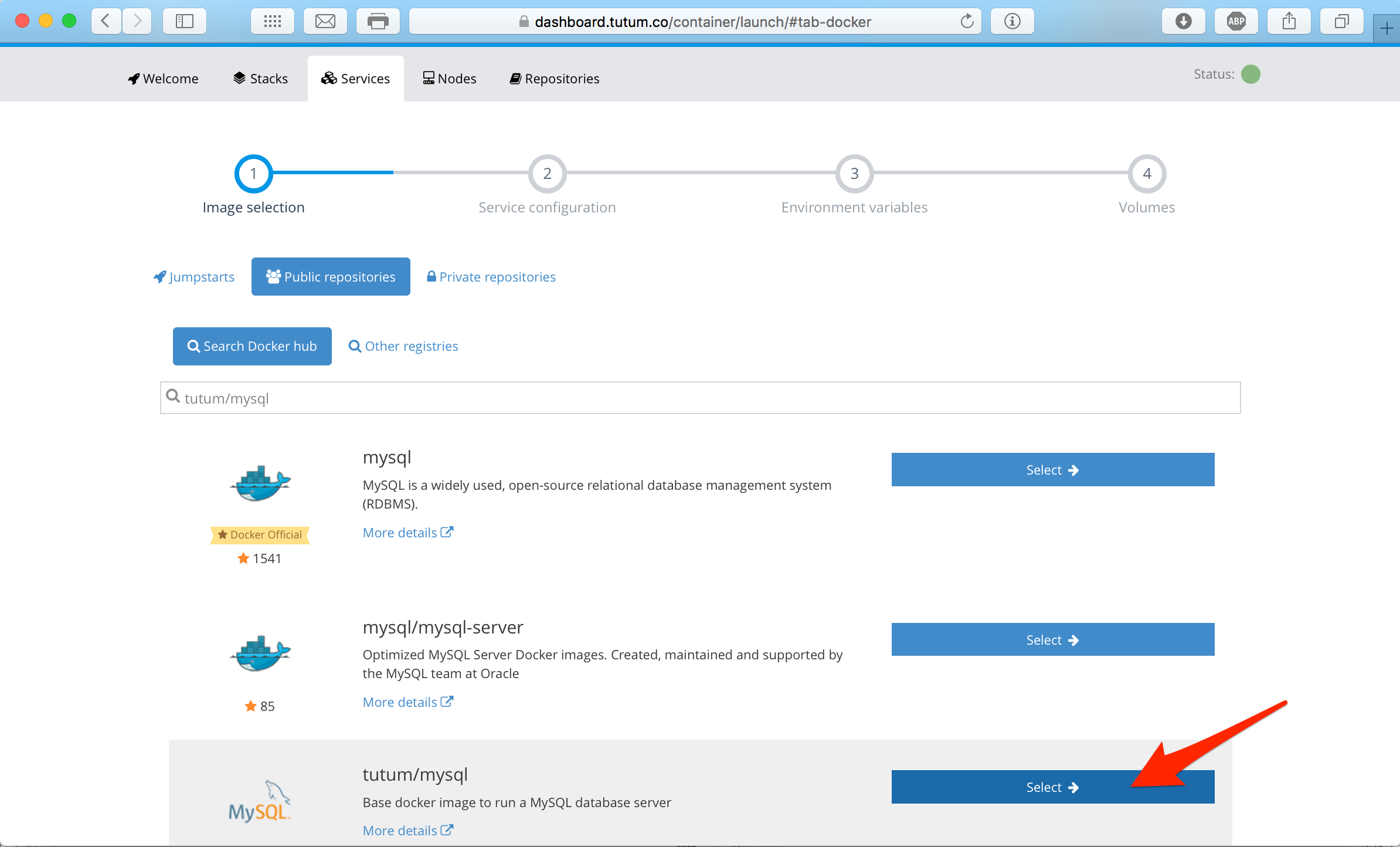Open Safari downloads arrow icon
Image resolution: width=1400 pixels, height=847 pixels.
pos(1184,22)
